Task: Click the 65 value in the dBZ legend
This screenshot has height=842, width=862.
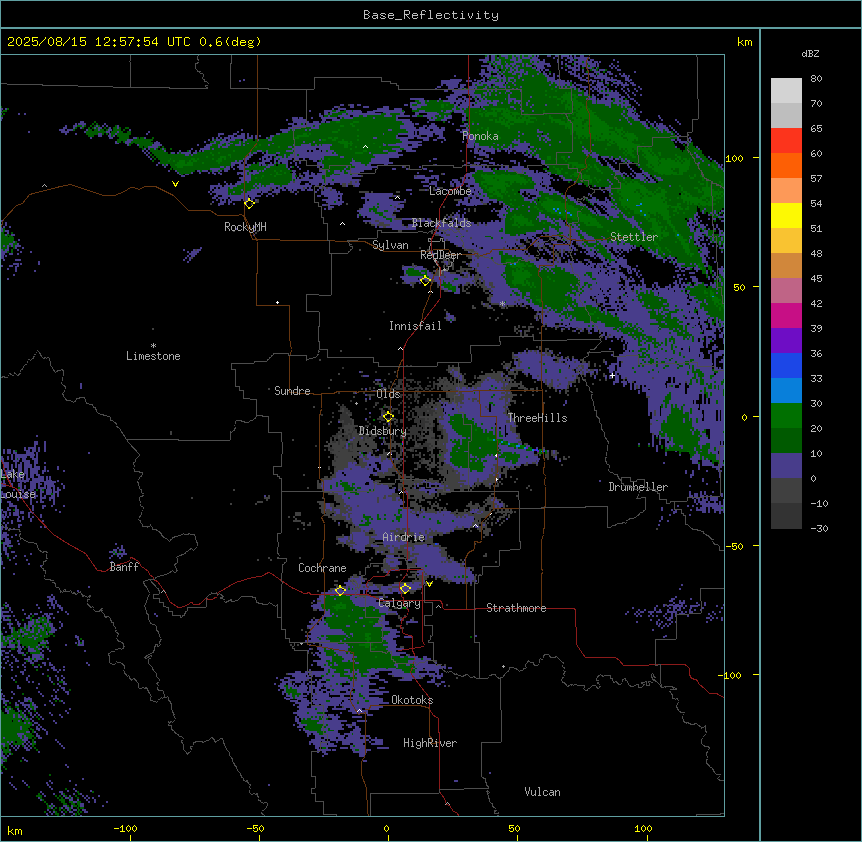Action: [x=816, y=129]
